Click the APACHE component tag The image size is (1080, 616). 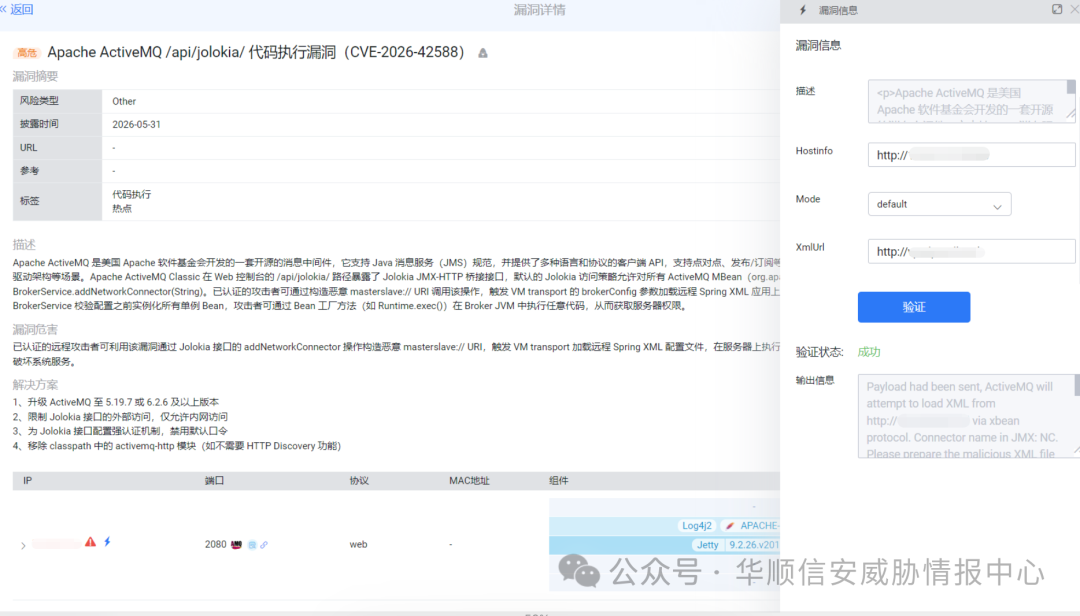coord(752,526)
